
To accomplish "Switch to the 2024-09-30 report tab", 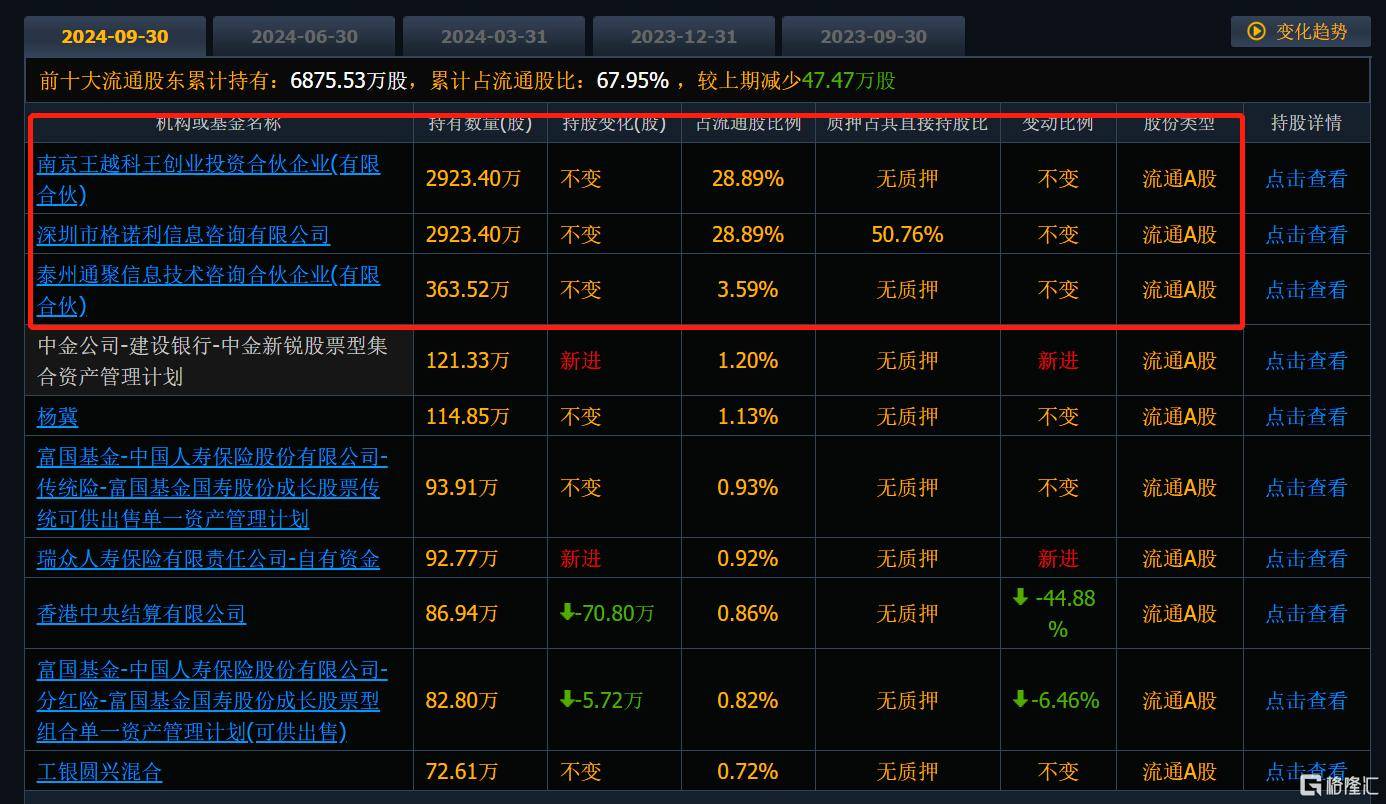I will click(x=115, y=36).
